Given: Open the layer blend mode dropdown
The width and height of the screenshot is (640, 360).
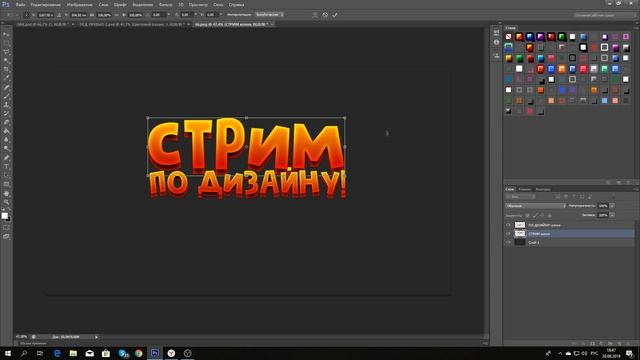Looking at the screenshot, I should pos(536,206).
